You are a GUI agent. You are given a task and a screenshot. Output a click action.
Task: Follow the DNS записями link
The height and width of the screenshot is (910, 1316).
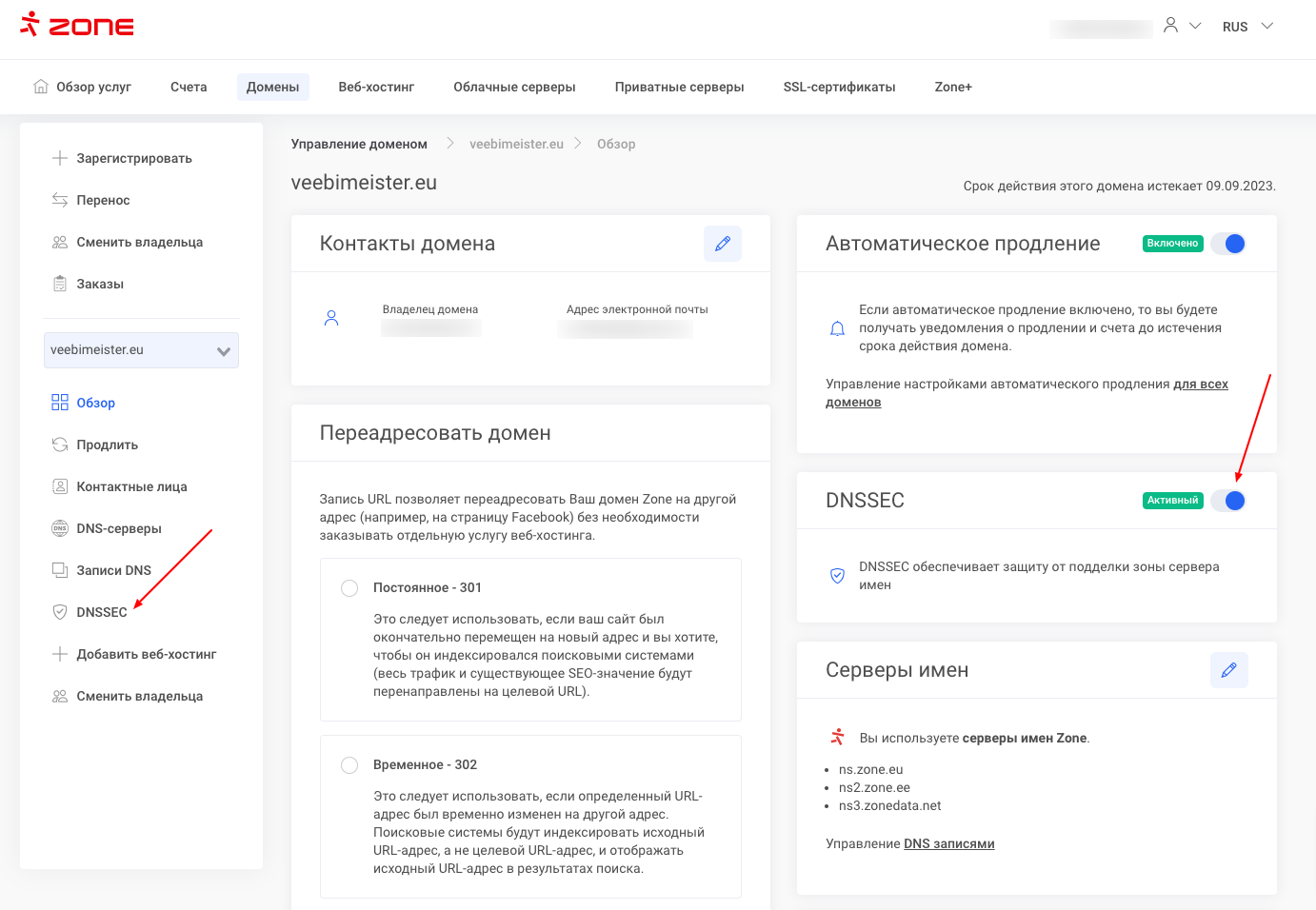click(948, 843)
